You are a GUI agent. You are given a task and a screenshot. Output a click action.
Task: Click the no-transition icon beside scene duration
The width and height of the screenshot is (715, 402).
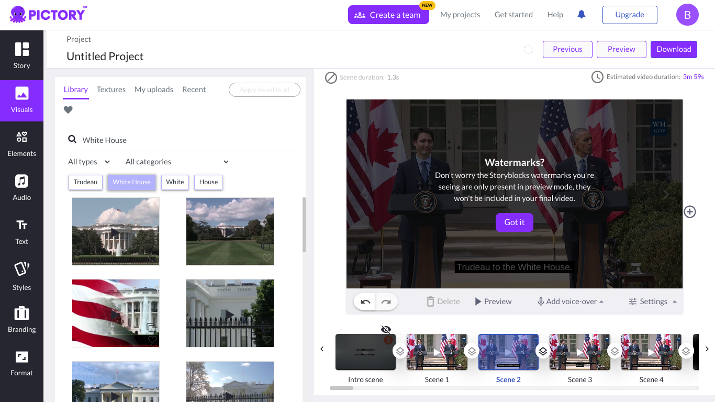coord(331,77)
